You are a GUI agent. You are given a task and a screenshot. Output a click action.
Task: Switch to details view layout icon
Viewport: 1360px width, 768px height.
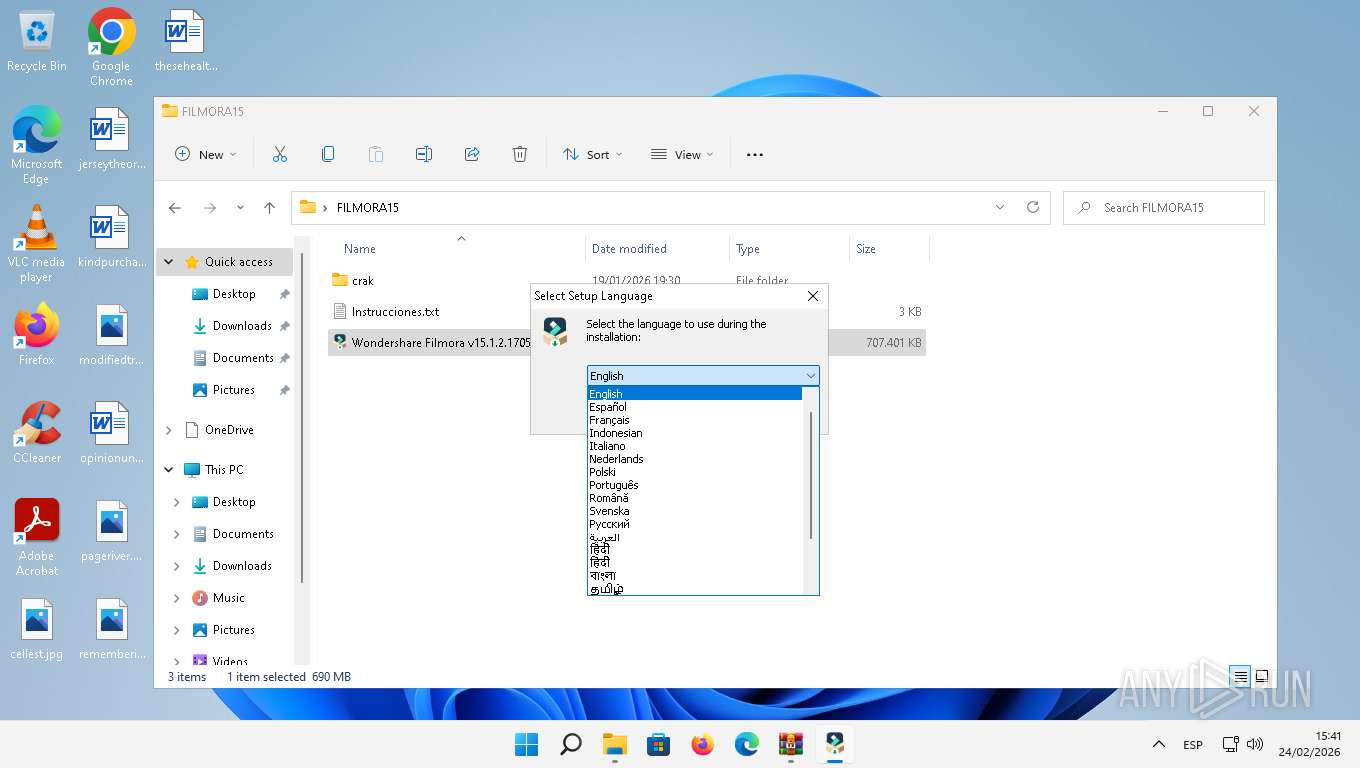pyautogui.click(x=1241, y=677)
